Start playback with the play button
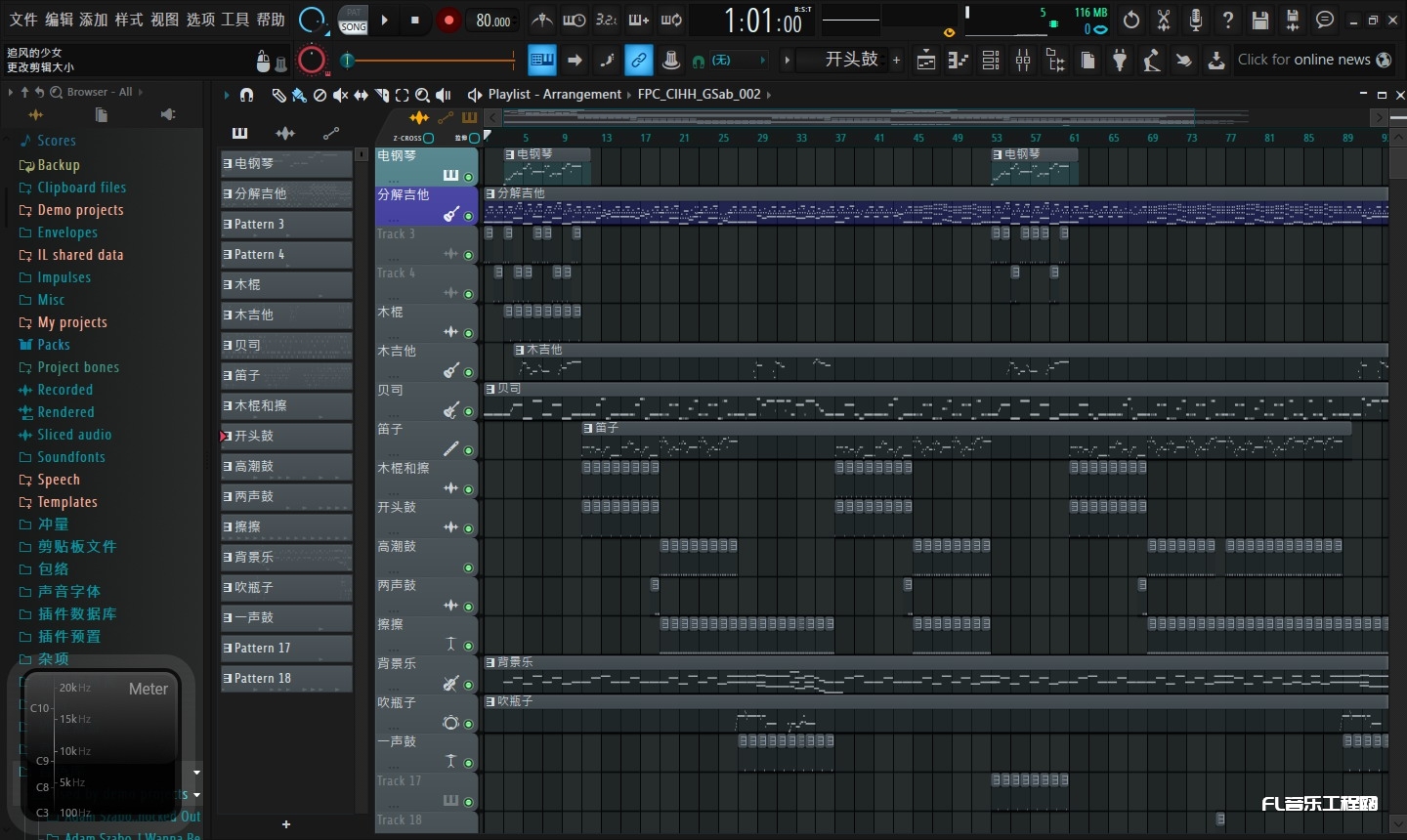This screenshot has width=1407, height=840. coord(385,20)
